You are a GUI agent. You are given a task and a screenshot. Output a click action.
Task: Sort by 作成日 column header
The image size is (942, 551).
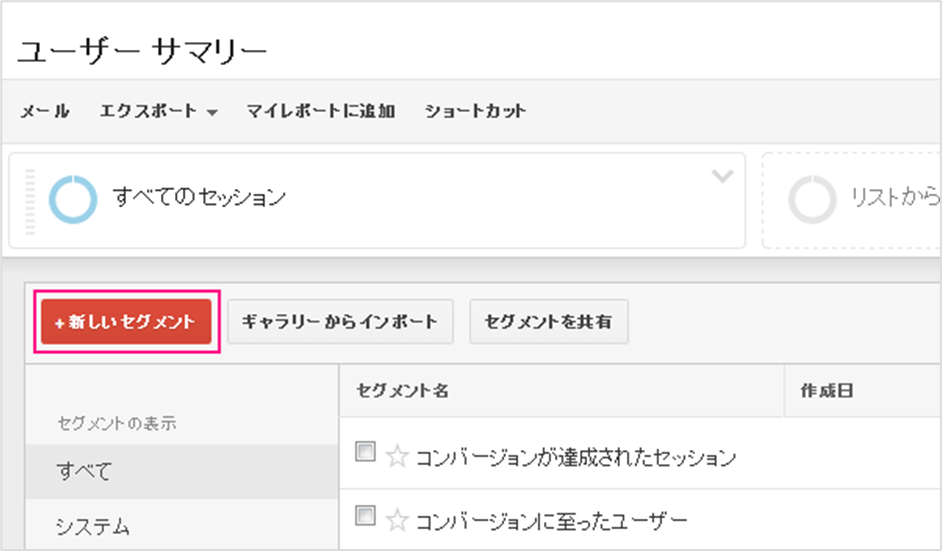point(827,391)
